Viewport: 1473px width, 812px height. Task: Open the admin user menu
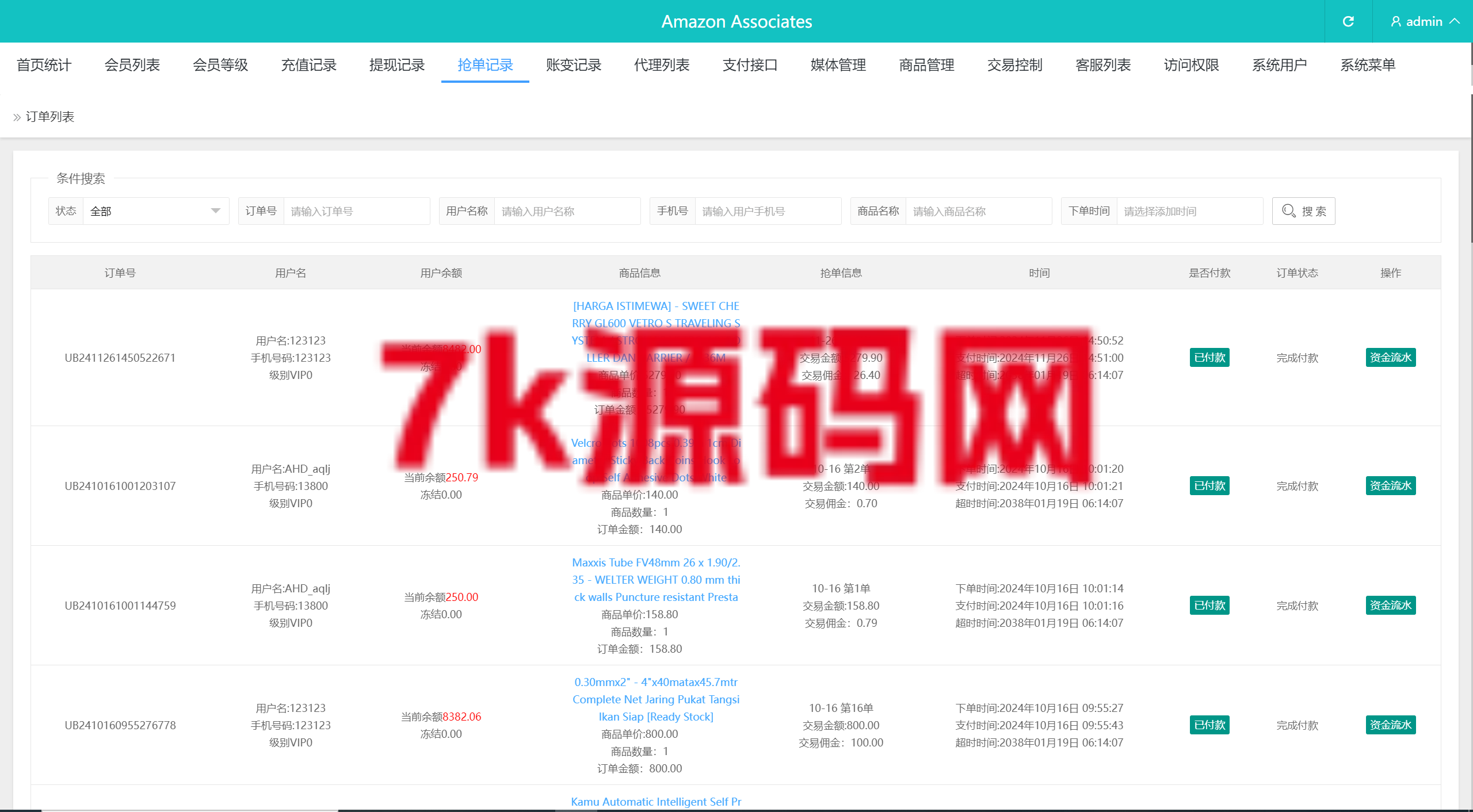[1425, 21]
